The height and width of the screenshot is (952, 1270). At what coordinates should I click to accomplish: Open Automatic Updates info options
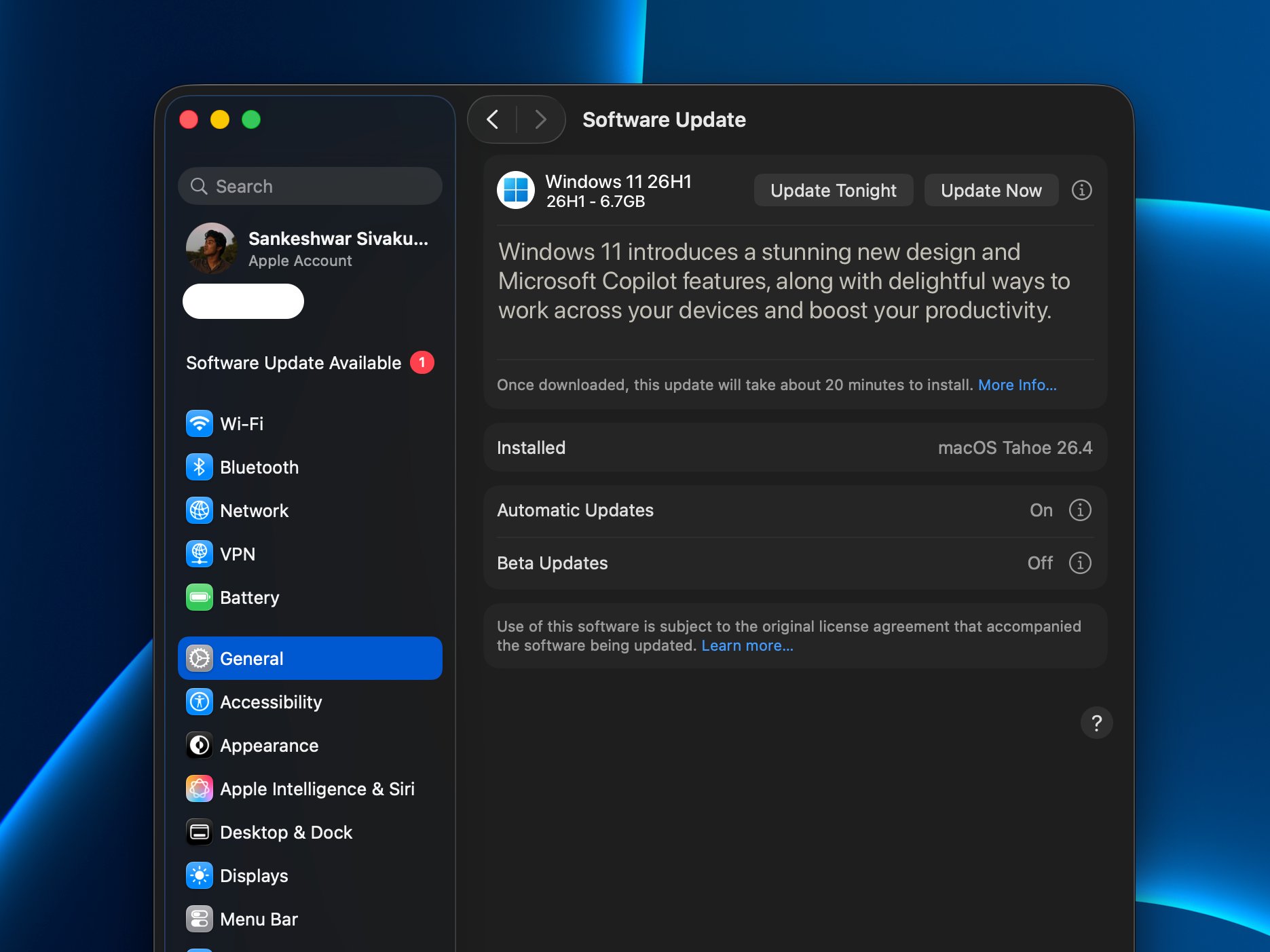click(x=1079, y=510)
